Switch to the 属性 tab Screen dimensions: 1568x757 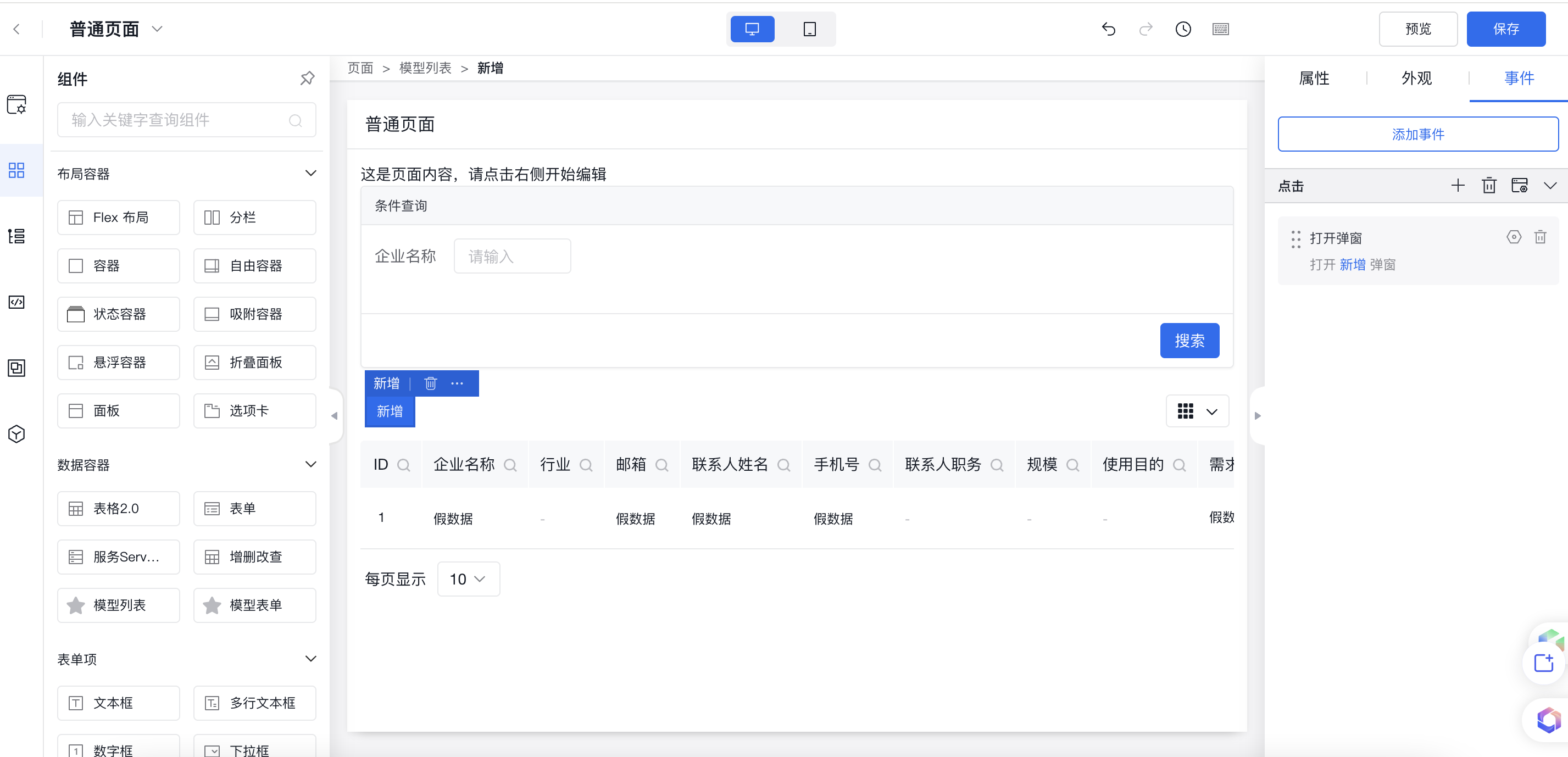(x=1314, y=78)
